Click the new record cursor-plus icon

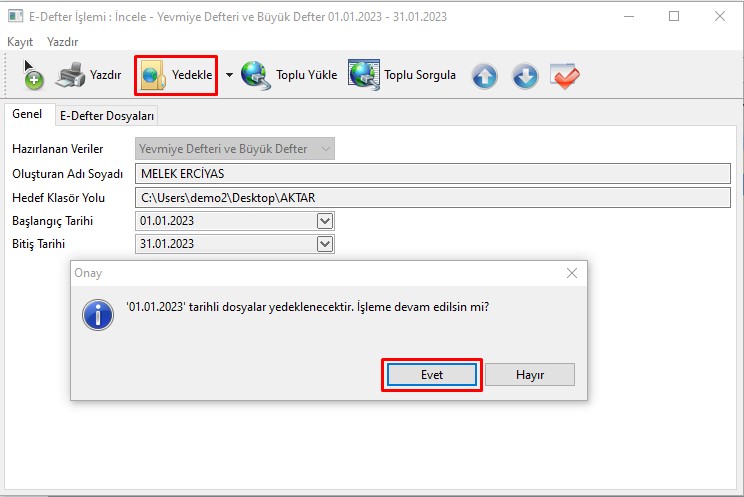[x=31, y=76]
